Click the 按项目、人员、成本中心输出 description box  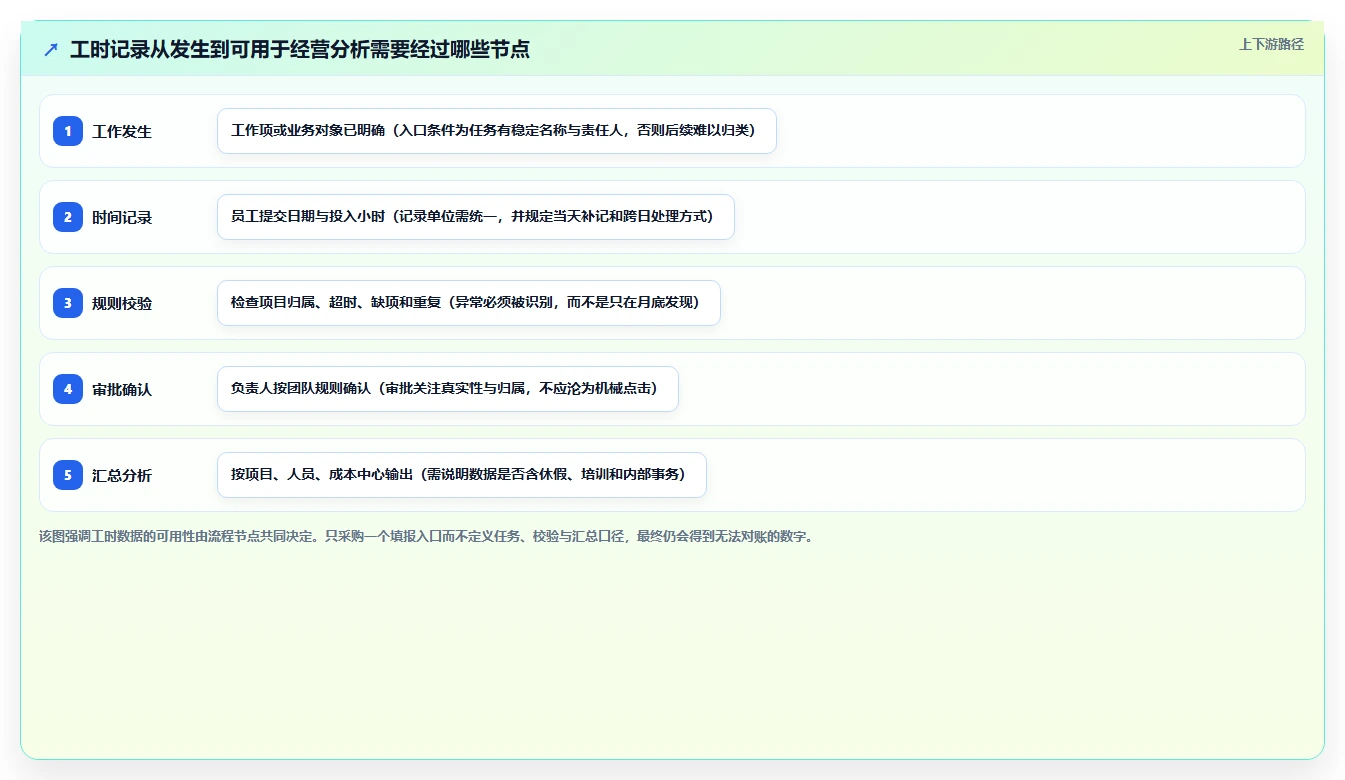coord(462,475)
